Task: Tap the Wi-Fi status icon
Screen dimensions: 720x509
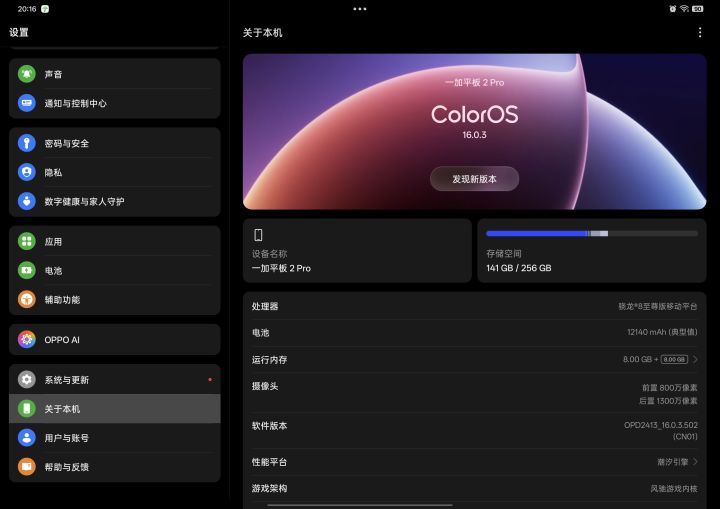Action: click(x=684, y=9)
